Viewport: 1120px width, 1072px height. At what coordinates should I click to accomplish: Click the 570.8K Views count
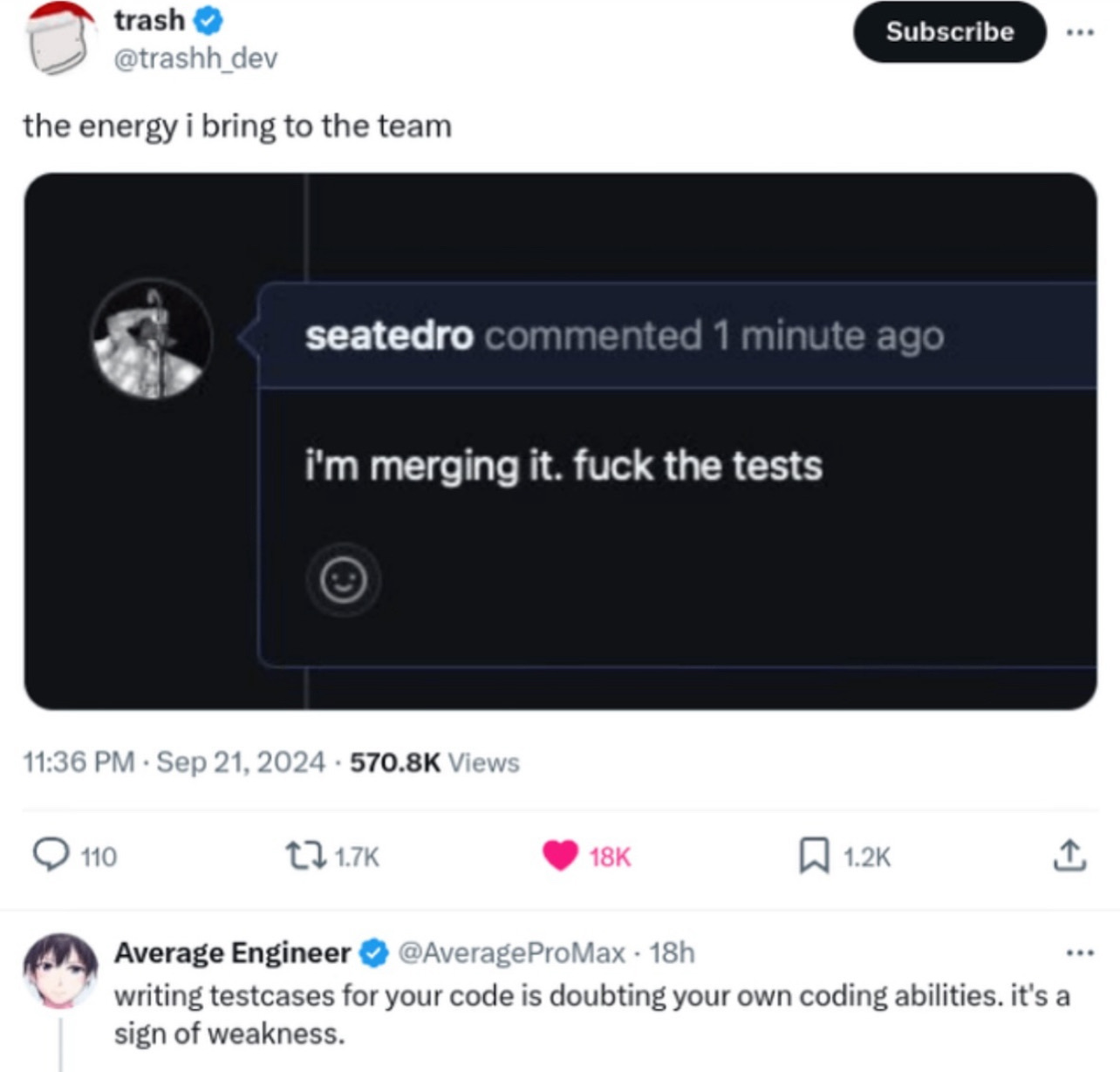click(x=434, y=762)
